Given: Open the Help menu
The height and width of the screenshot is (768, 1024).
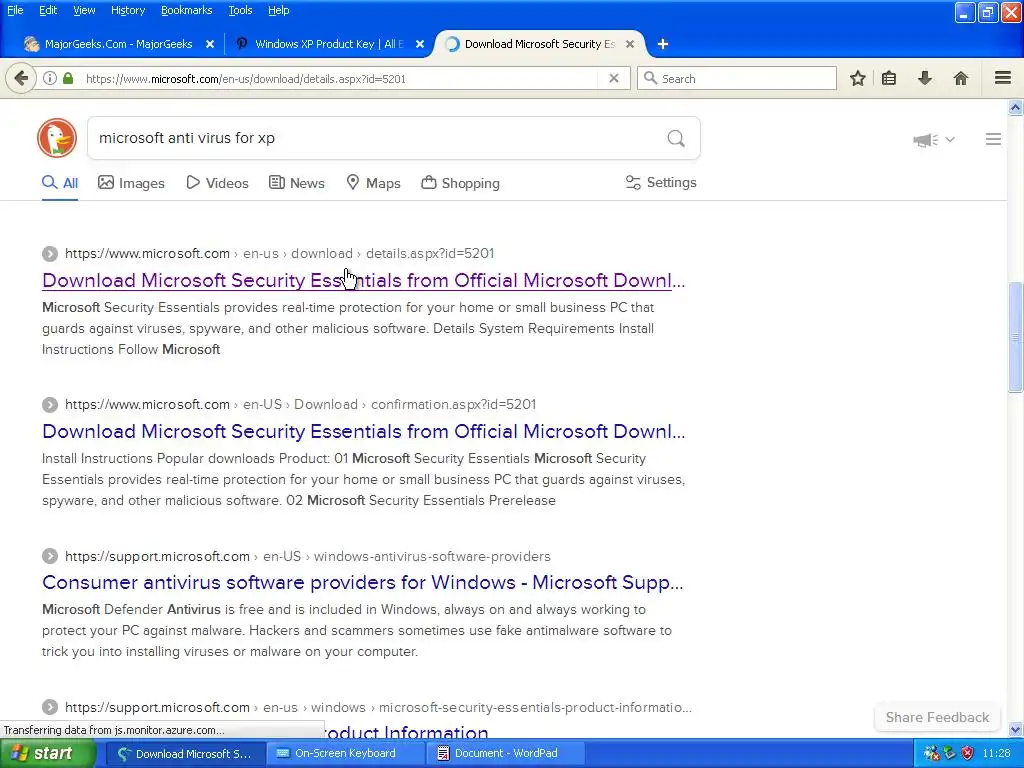Looking at the screenshot, I should pyautogui.click(x=278, y=10).
